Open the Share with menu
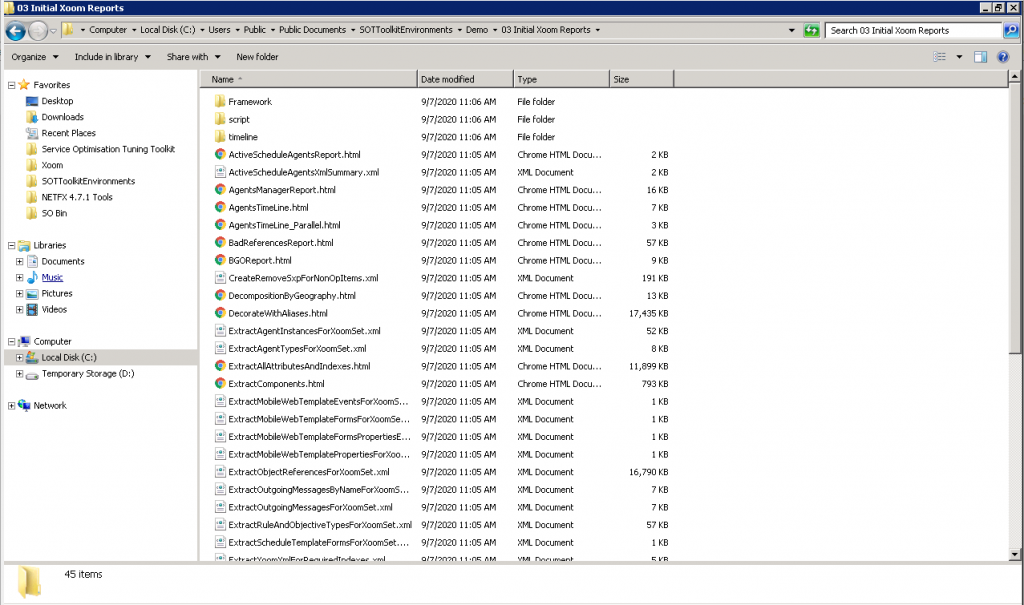 (193, 57)
